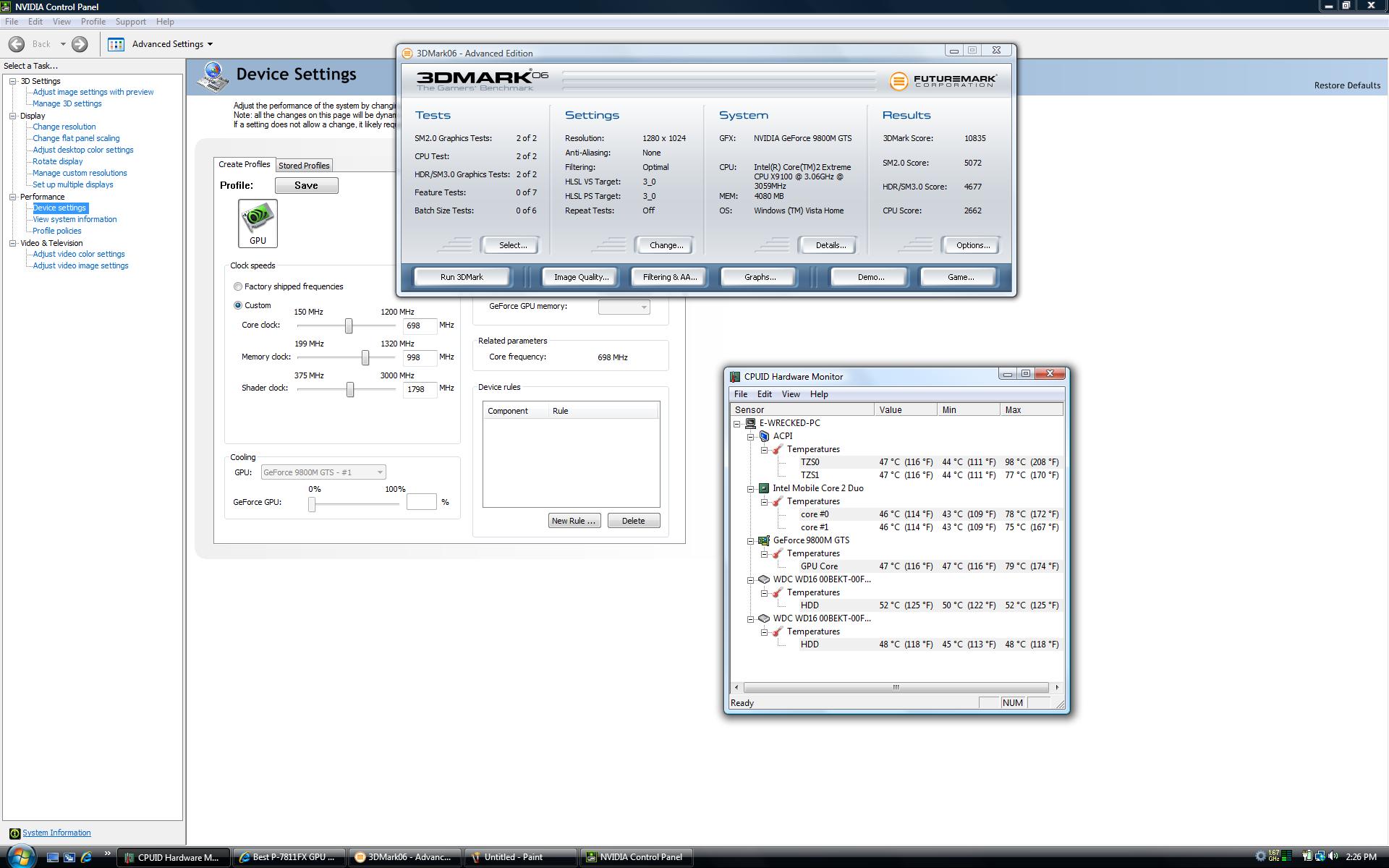This screenshot has height=868, width=1389.
Task: Click the E-WRECKED-PC computer icon in Hardware Monitor
Action: pos(750,423)
